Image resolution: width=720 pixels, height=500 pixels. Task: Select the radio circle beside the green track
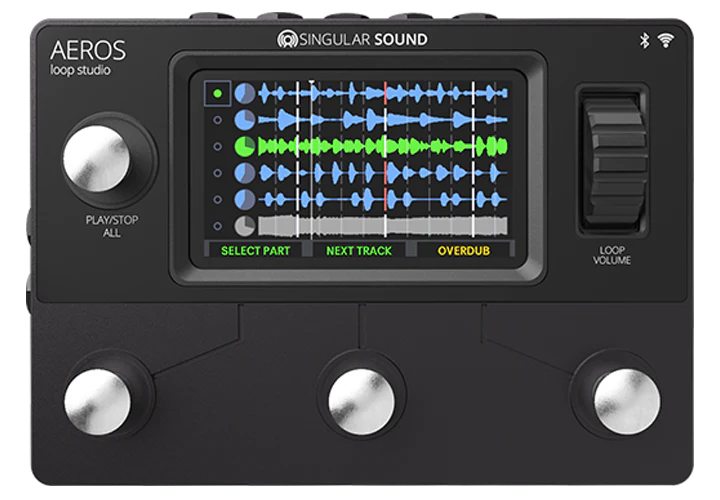tap(217, 146)
